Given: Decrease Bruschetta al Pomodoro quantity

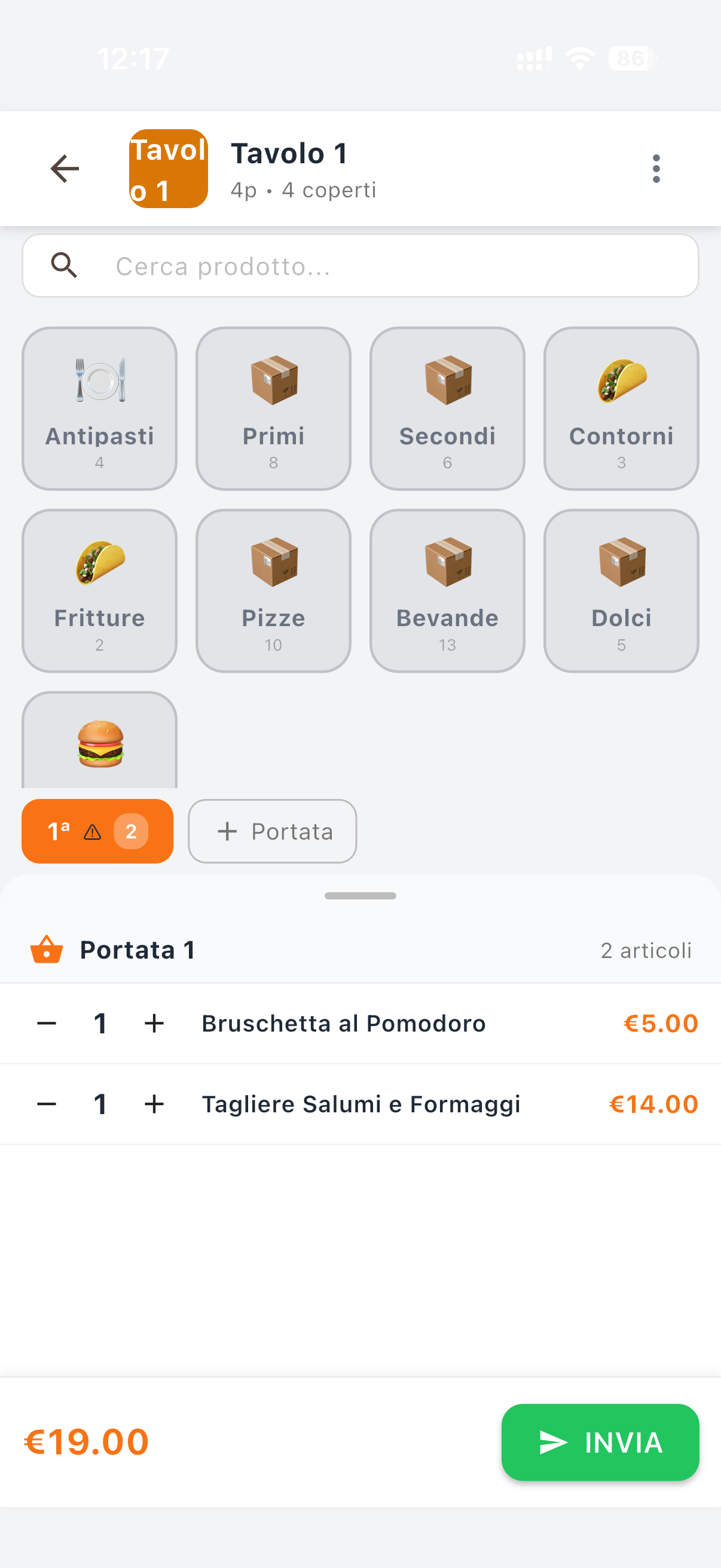Looking at the screenshot, I should (47, 1024).
